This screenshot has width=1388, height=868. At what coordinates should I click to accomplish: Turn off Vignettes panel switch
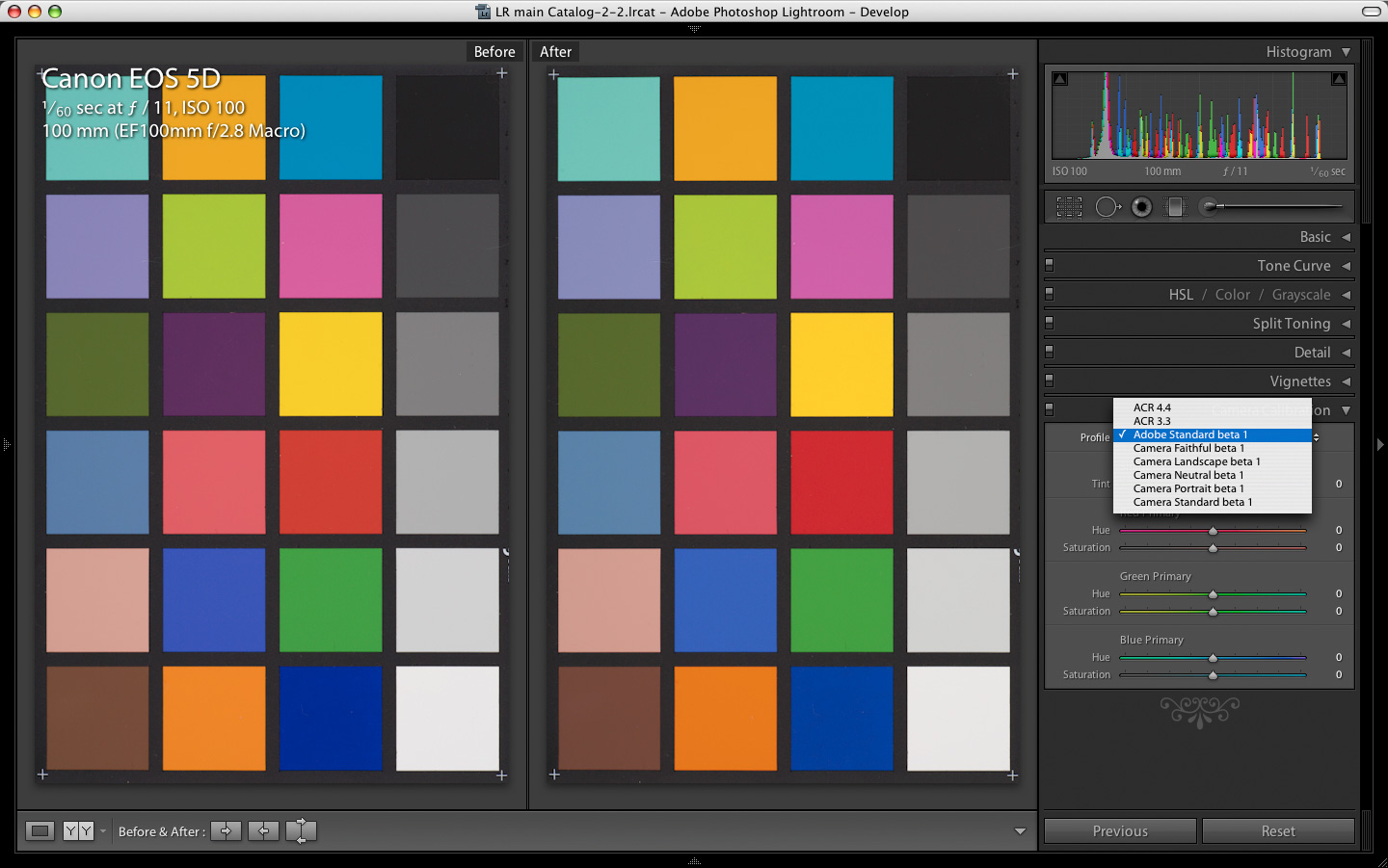tap(1050, 381)
